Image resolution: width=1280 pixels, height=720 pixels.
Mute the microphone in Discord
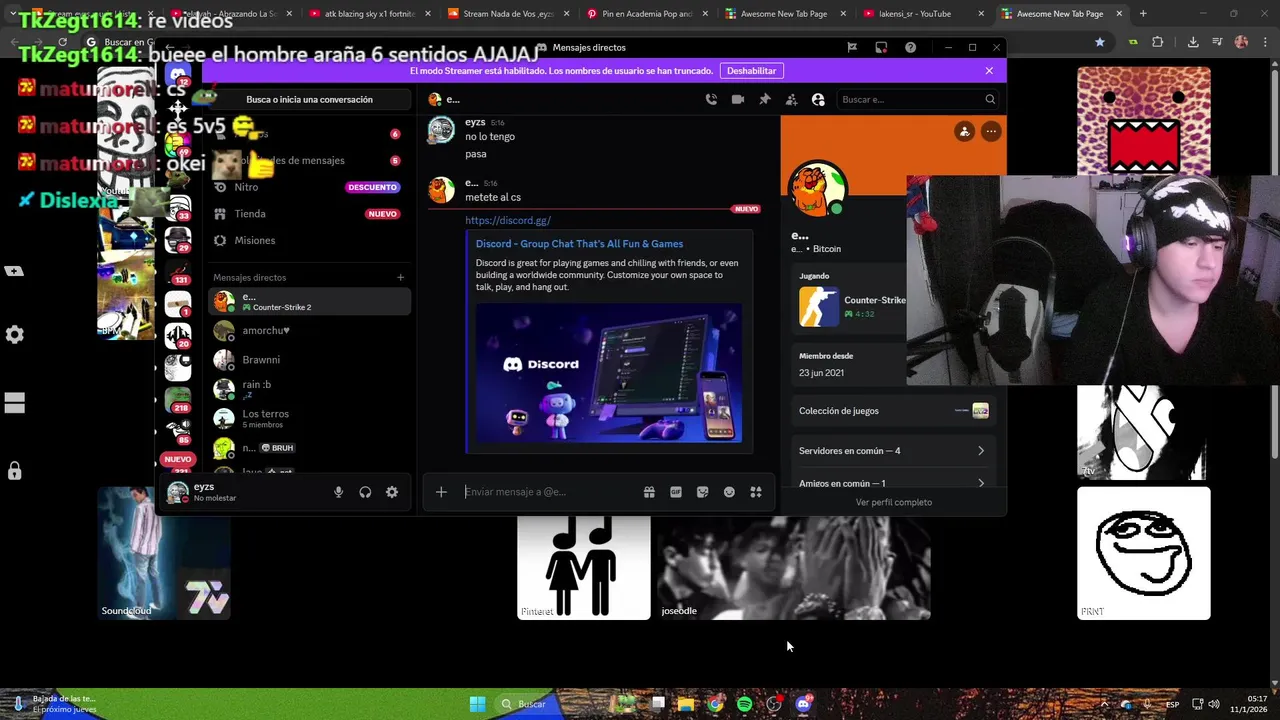click(x=338, y=492)
